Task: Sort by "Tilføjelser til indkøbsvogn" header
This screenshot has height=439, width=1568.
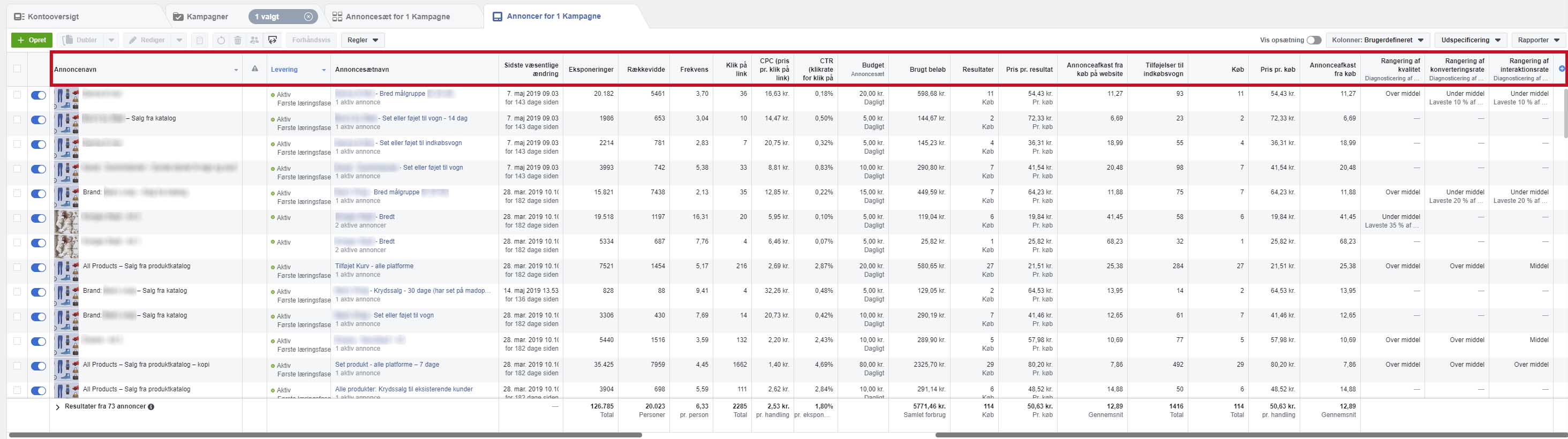Action: 1164,70
